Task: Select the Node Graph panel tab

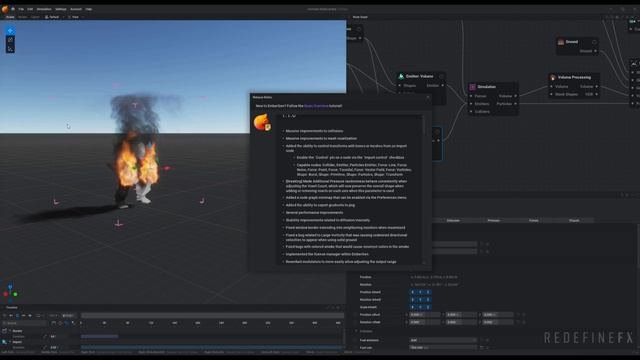Action: [360, 17]
